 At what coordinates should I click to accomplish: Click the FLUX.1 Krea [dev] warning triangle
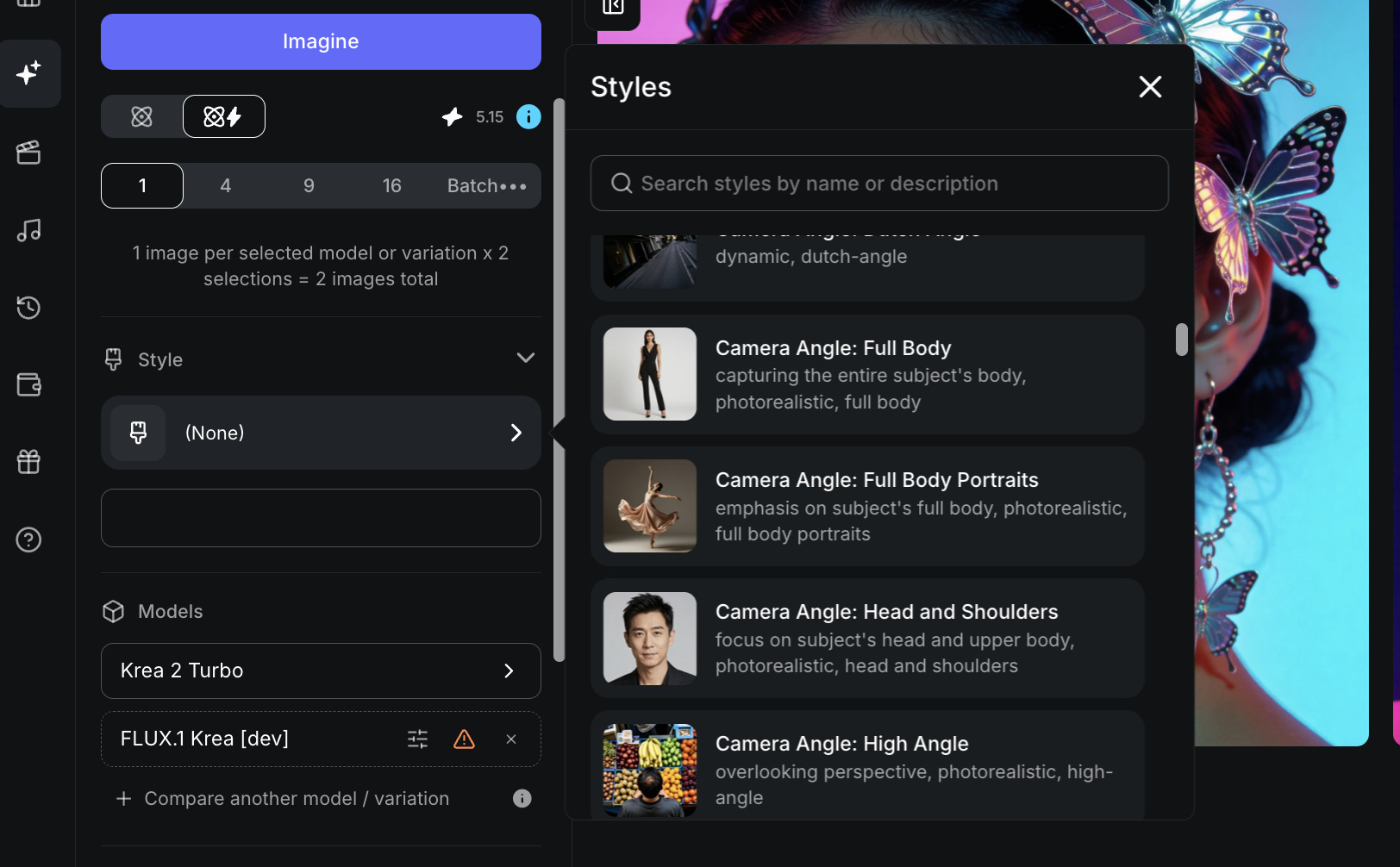pyautogui.click(x=464, y=739)
